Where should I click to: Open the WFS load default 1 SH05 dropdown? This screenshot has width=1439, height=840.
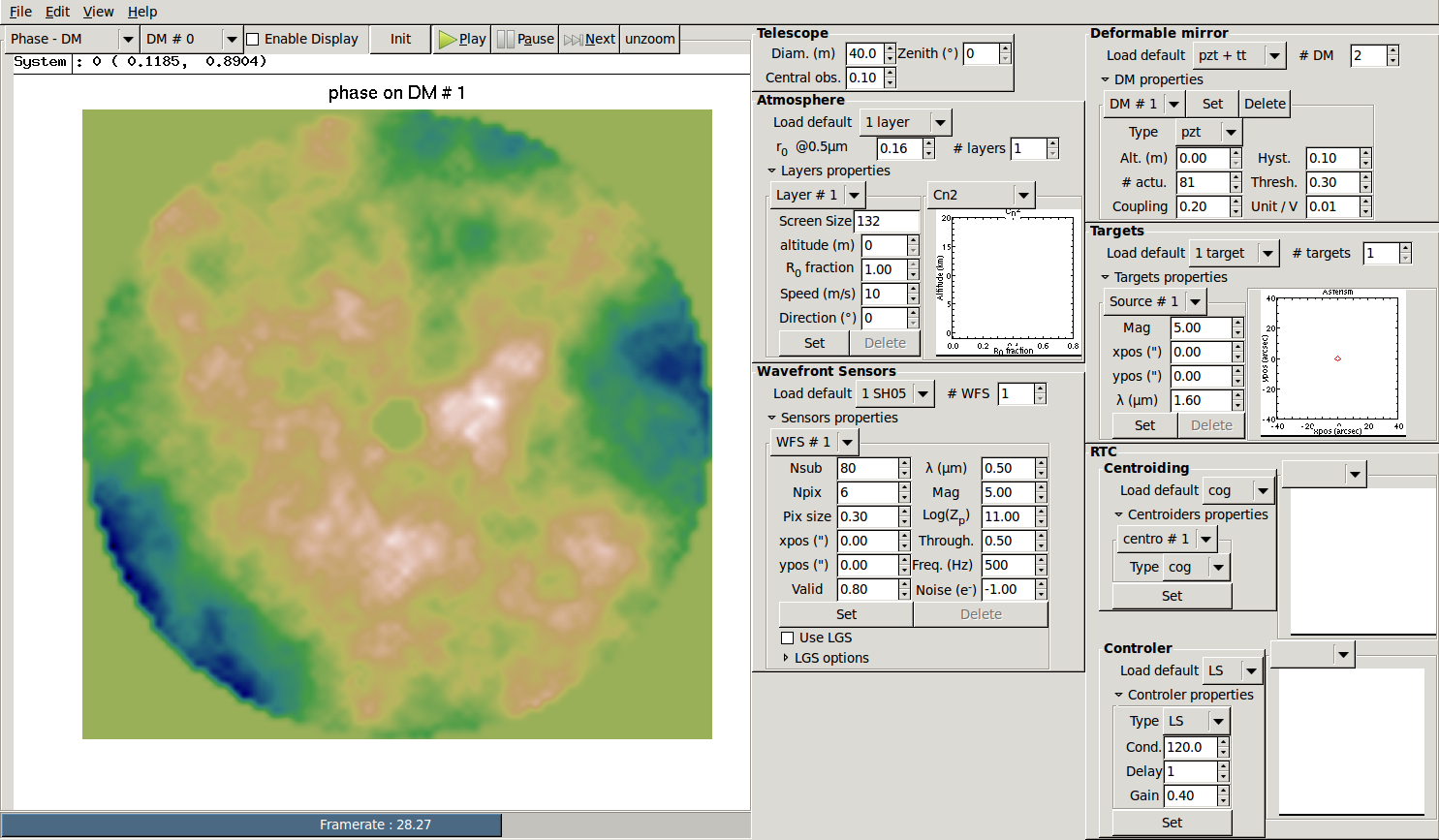coord(895,393)
